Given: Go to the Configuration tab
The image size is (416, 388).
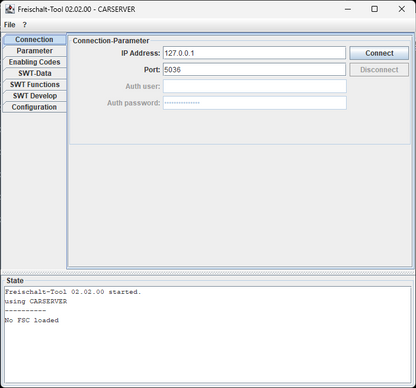Looking at the screenshot, I should point(34,107).
